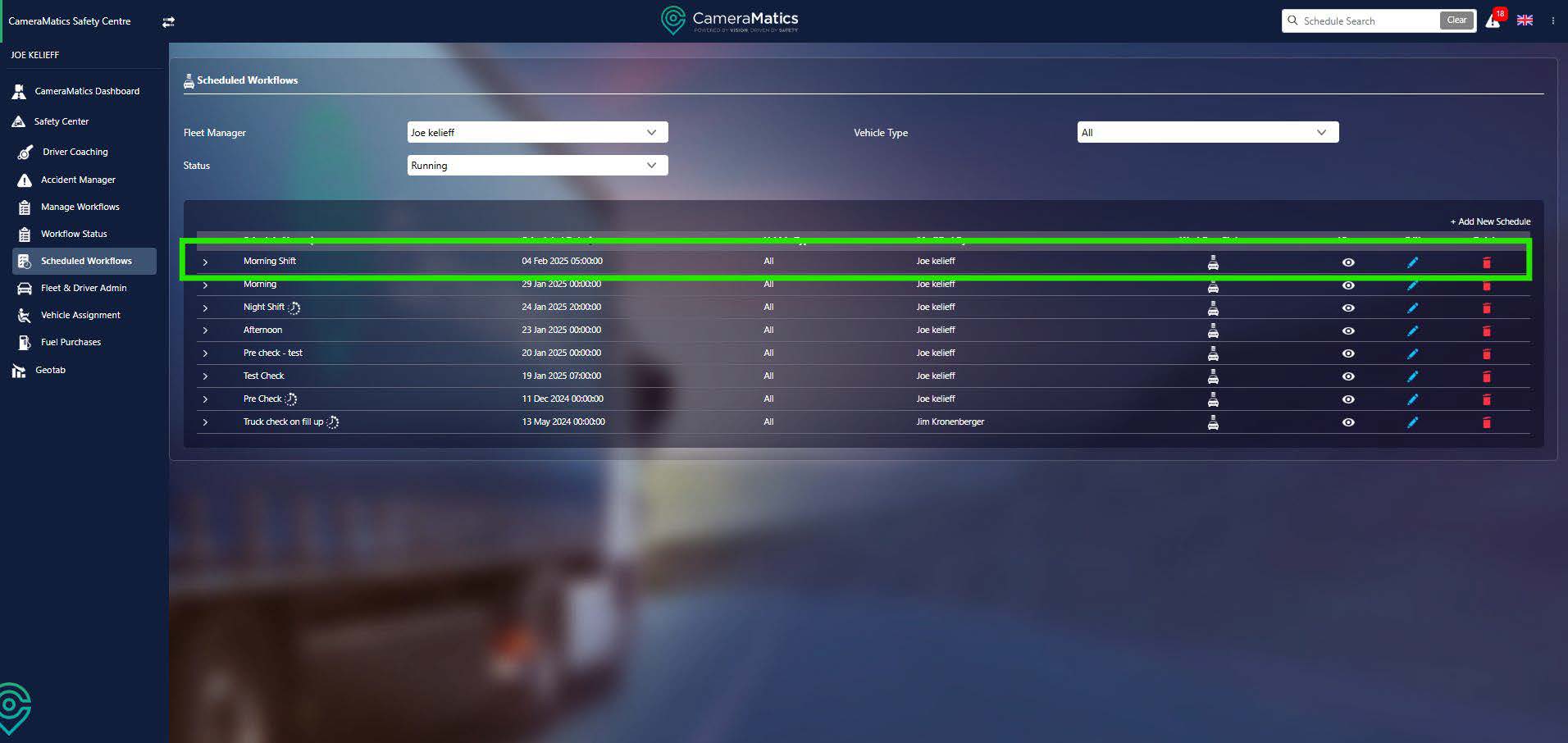Go to Accident Manager in sidebar
This screenshot has height=743, width=1568.
(x=78, y=180)
